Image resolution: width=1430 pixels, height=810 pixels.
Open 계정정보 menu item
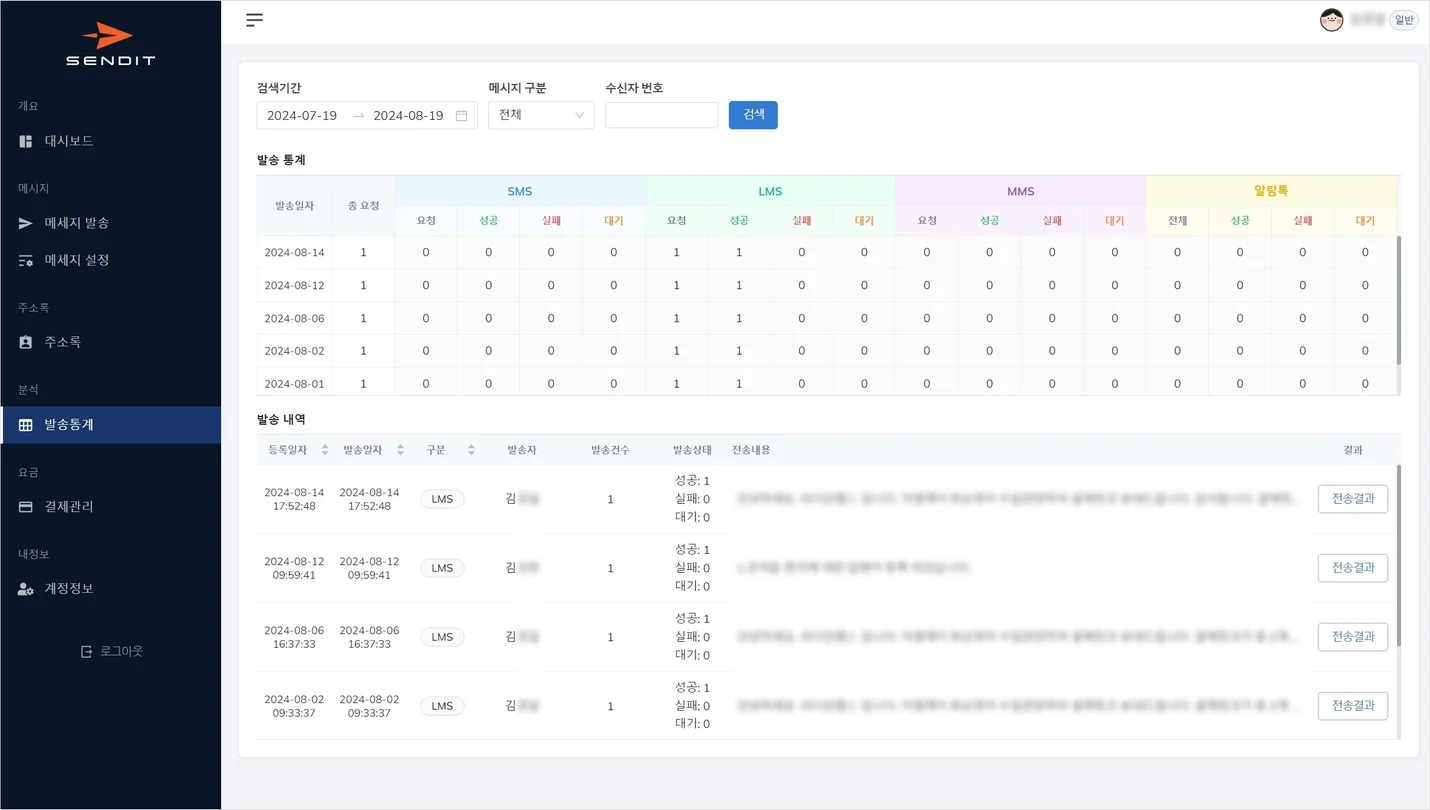click(110, 589)
